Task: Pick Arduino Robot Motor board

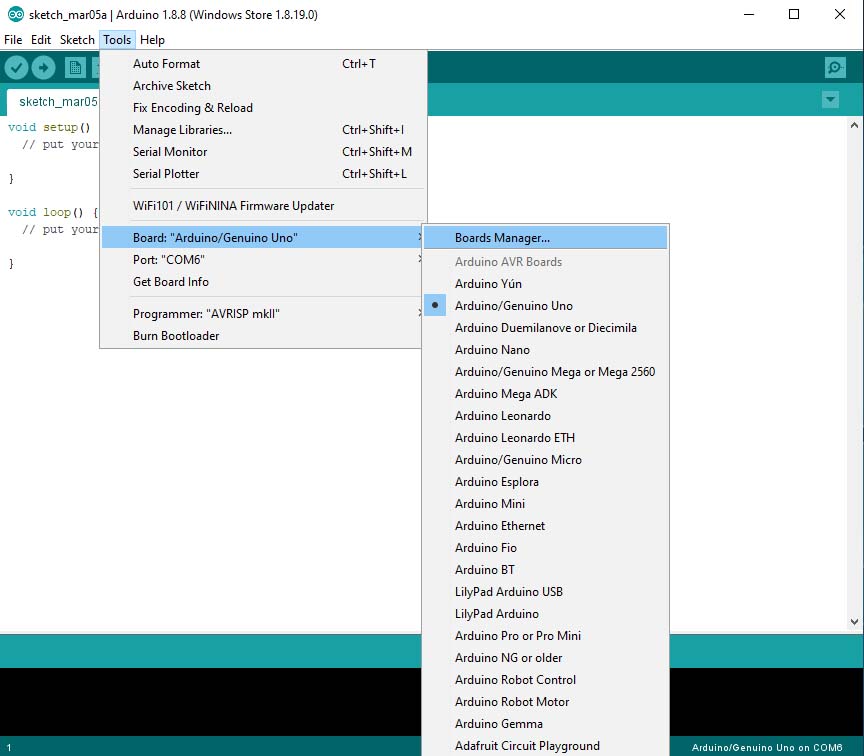Action: (x=546, y=702)
